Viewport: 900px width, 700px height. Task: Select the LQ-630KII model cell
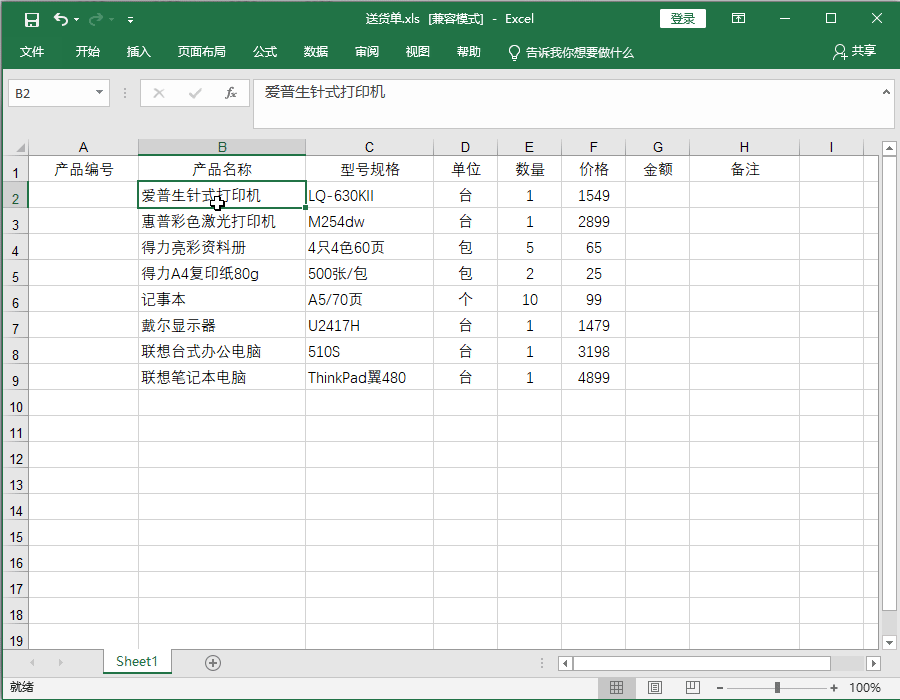369,196
